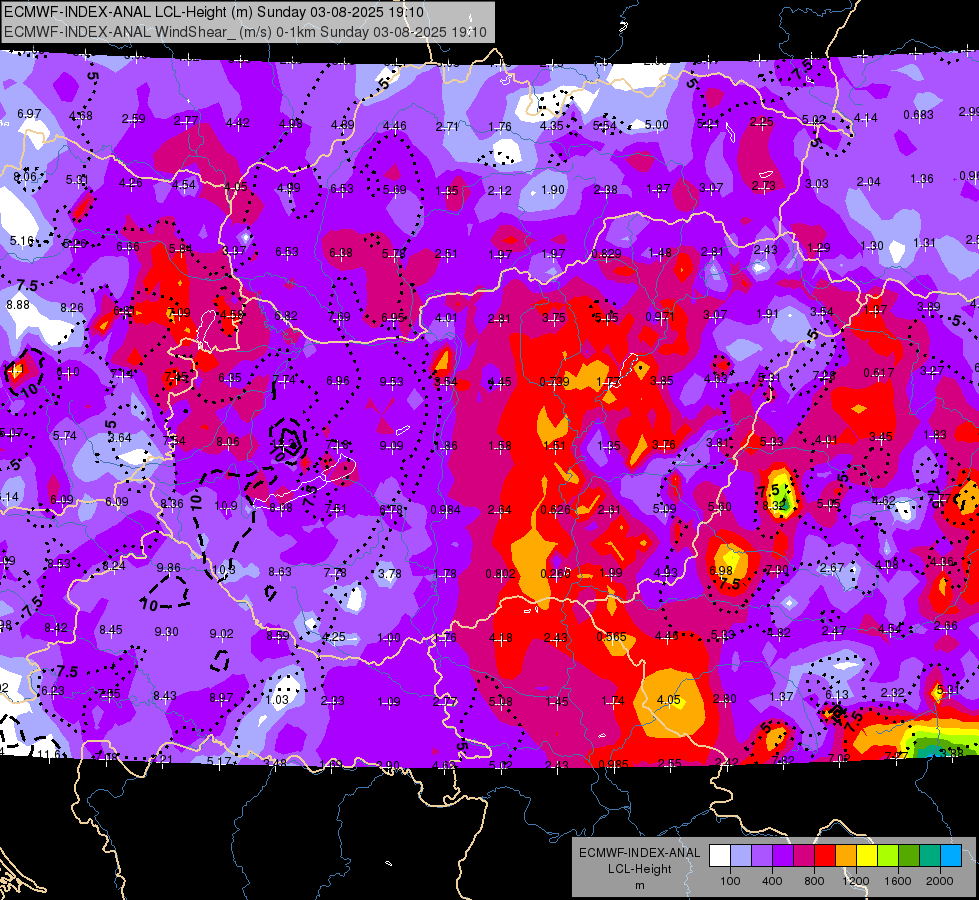This screenshot has width=979, height=900.
Task: Click the legend tick label 400
Action: pos(772,881)
